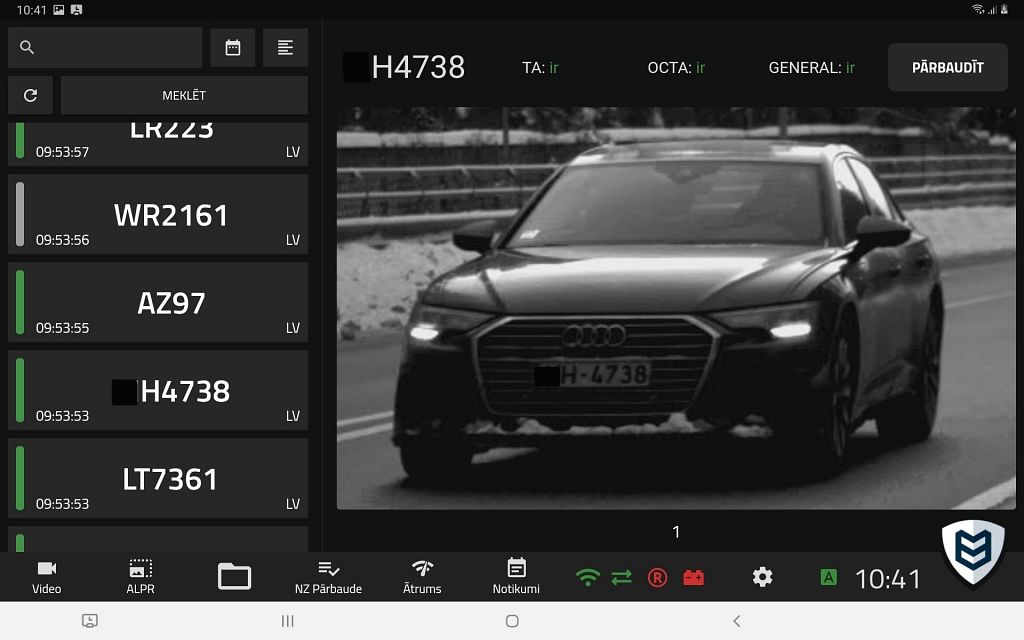Open the ALPR tab
The width and height of the screenshot is (1024, 640).
140,577
